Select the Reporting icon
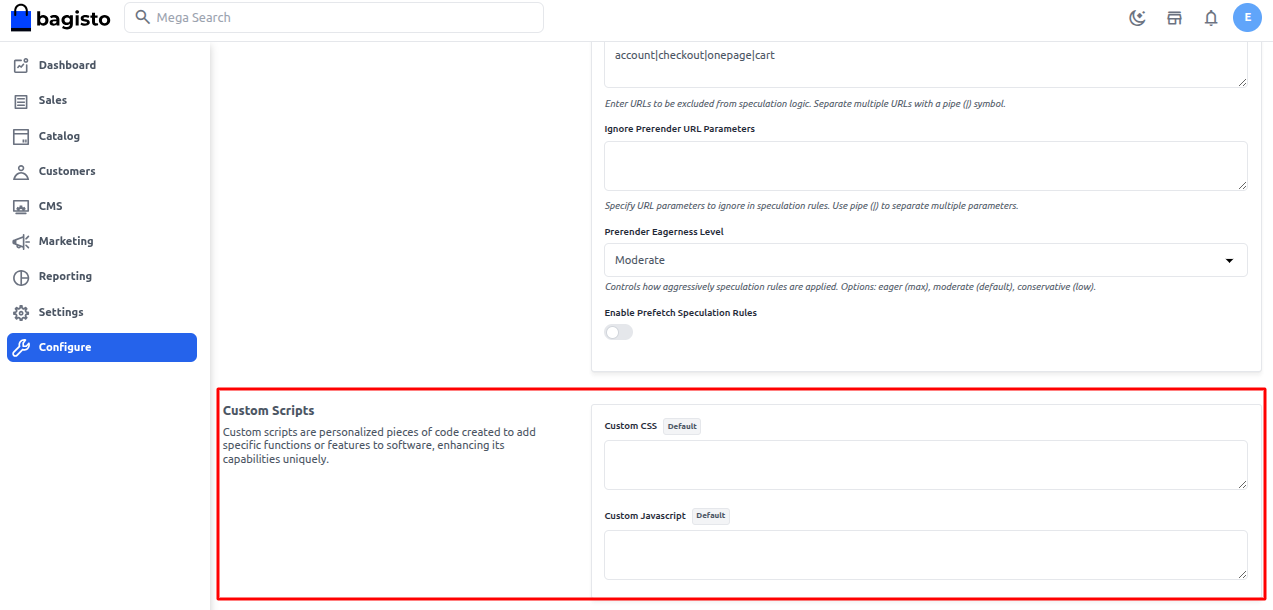This screenshot has width=1273, height=610. click(x=22, y=276)
